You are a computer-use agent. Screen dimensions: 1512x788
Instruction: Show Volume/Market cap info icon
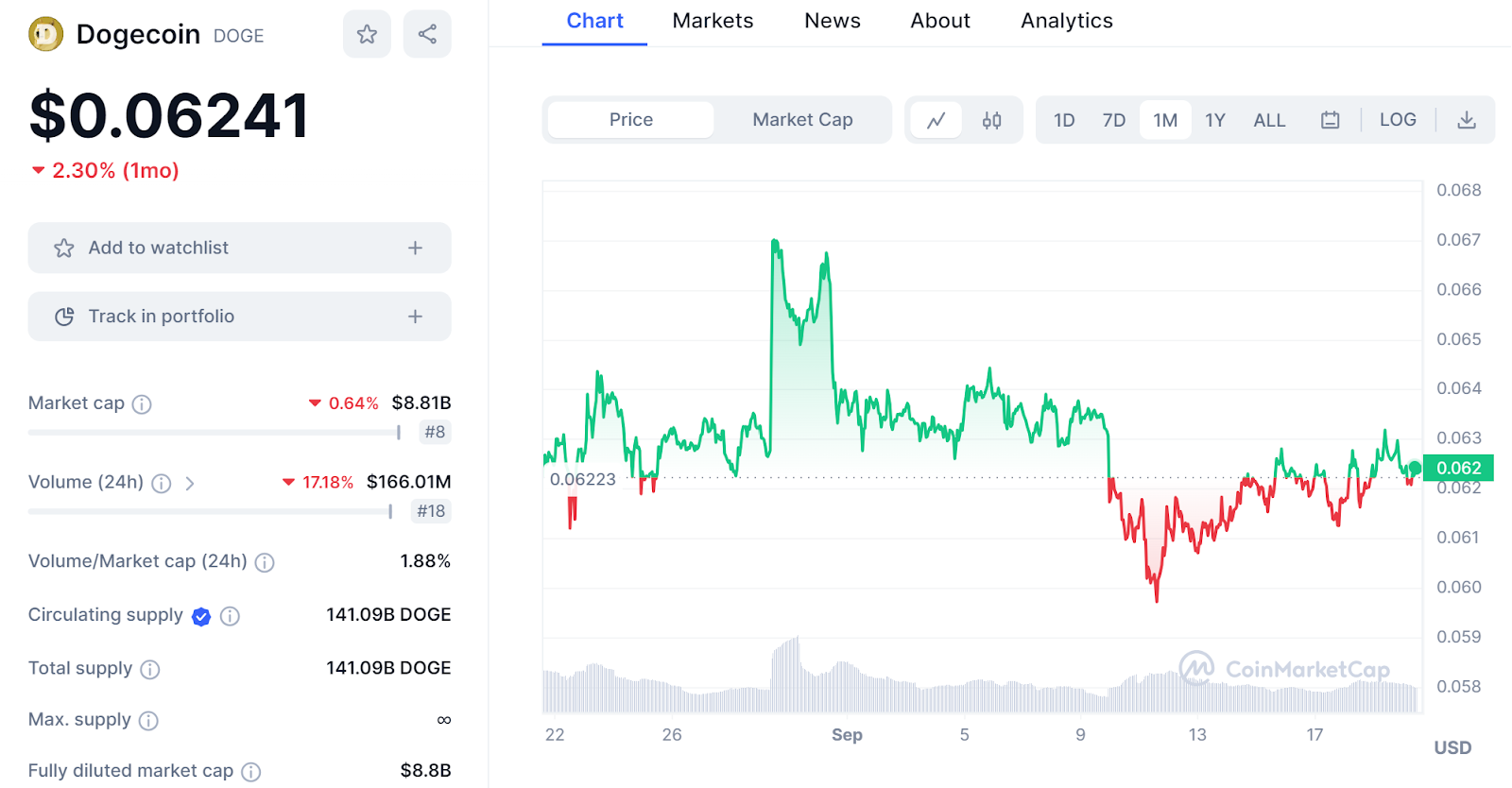point(265,563)
